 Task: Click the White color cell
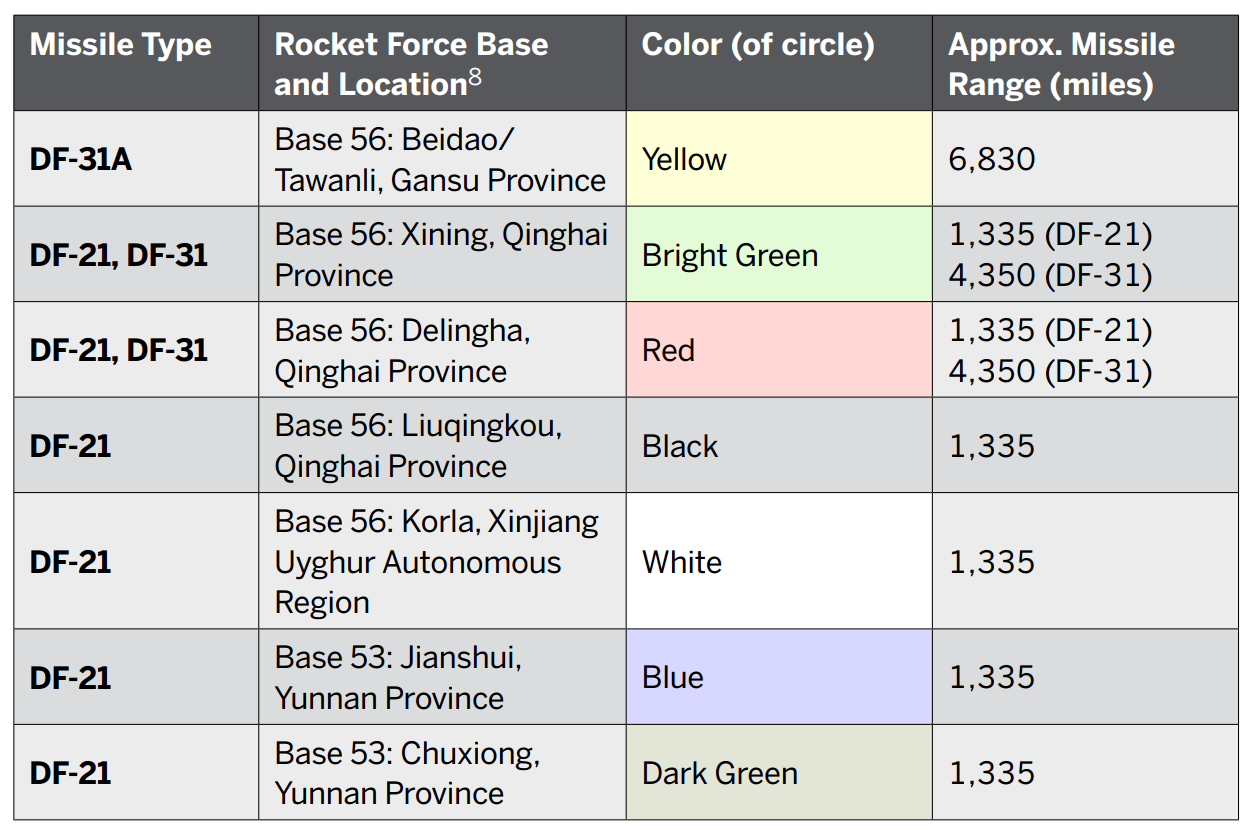778,562
